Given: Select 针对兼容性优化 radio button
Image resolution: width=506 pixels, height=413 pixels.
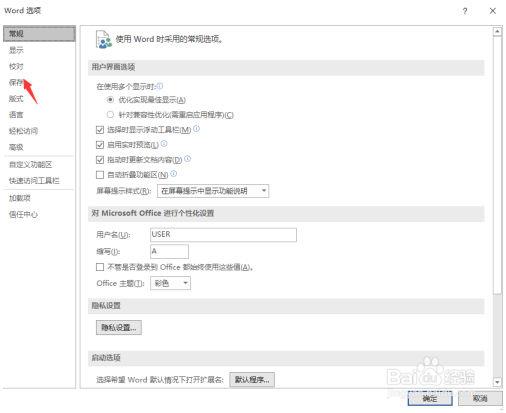Looking at the screenshot, I should pyautogui.click(x=110, y=115).
